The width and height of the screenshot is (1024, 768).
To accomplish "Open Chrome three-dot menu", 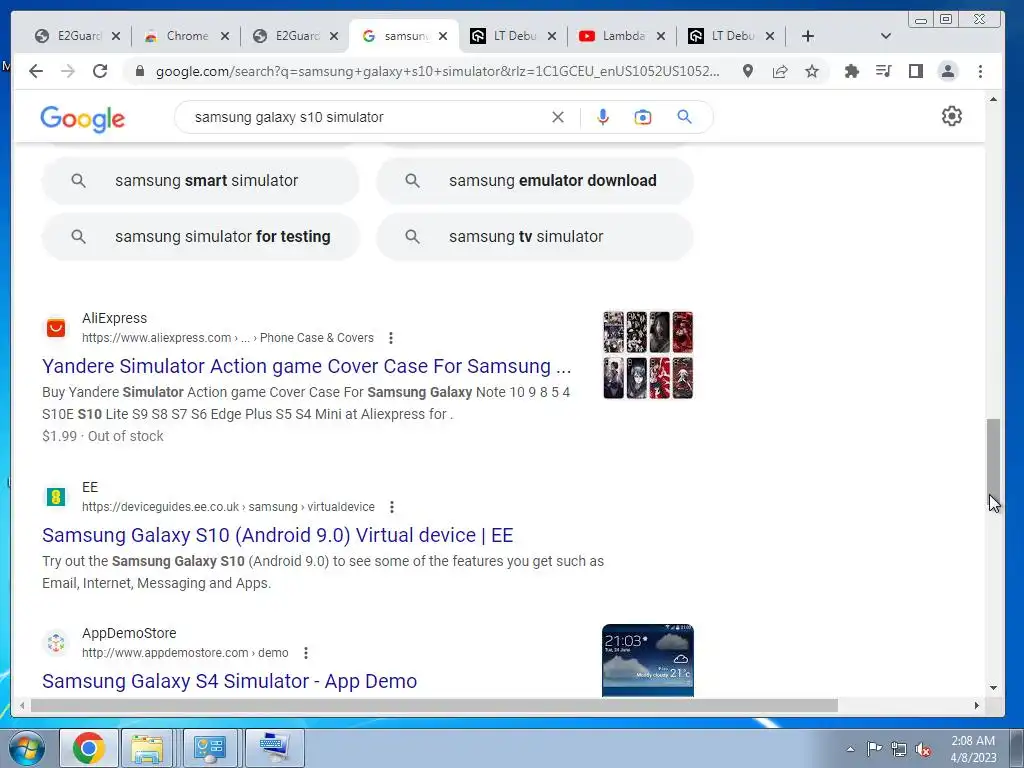I will click(980, 71).
